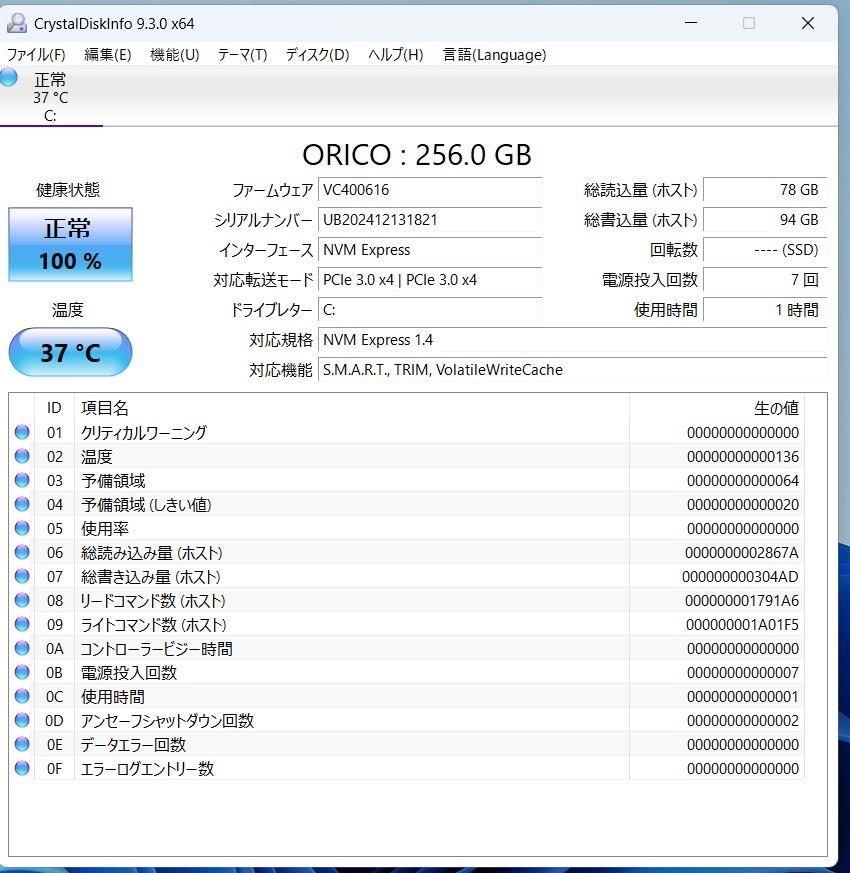Click the ORICO : 256.0 GB drive title

point(417,155)
